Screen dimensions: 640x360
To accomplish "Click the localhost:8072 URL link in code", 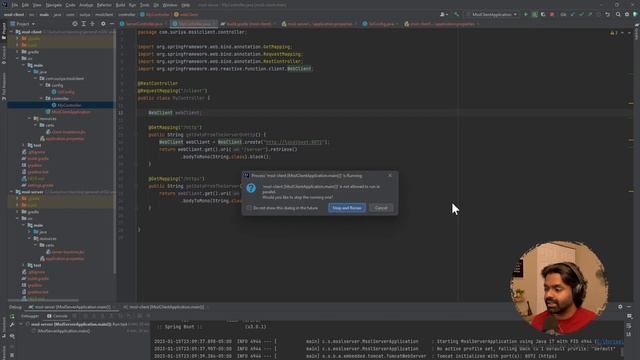I will (x=293, y=142).
